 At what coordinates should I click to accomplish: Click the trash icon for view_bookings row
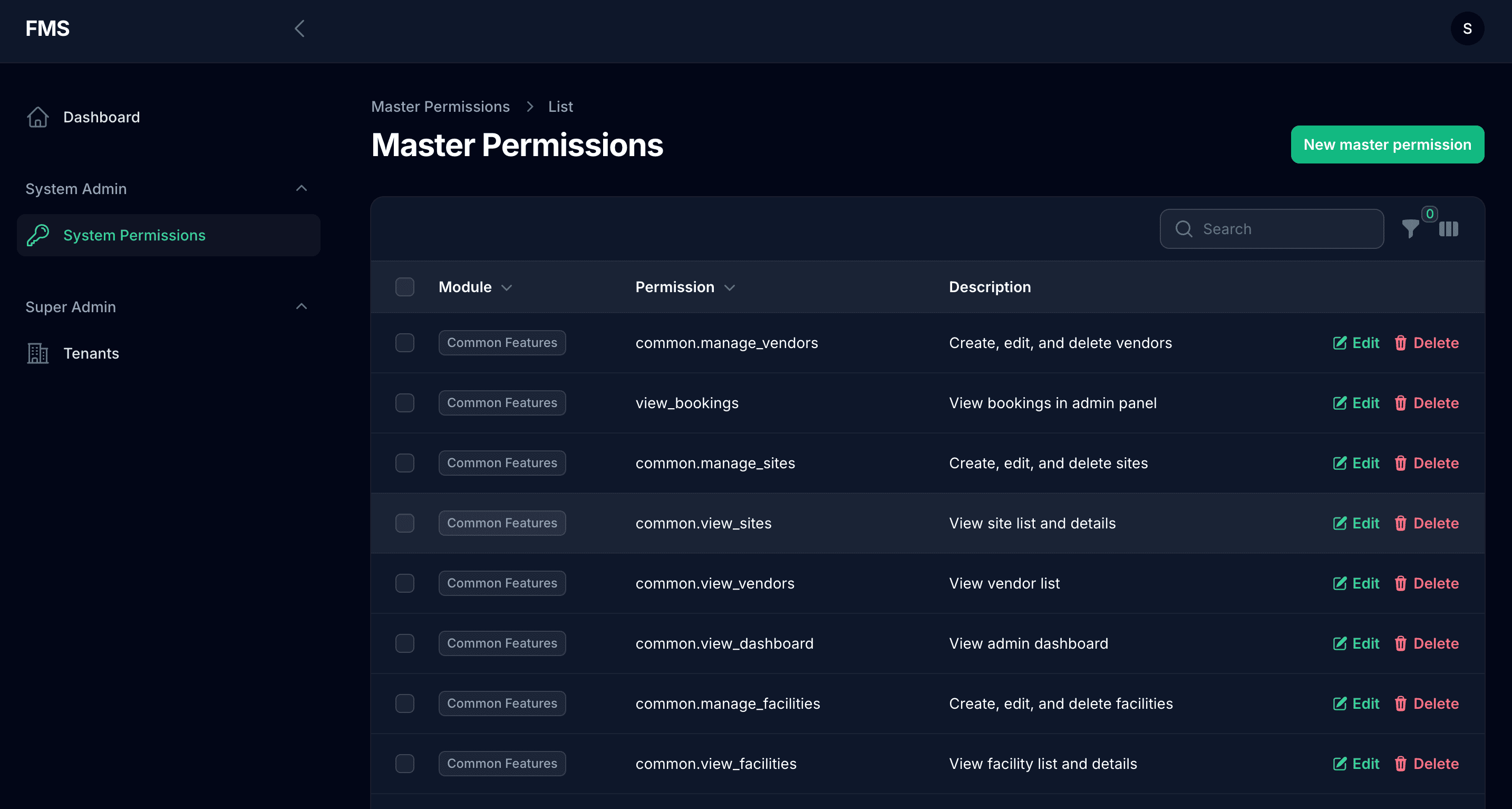tap(1400, 403)
